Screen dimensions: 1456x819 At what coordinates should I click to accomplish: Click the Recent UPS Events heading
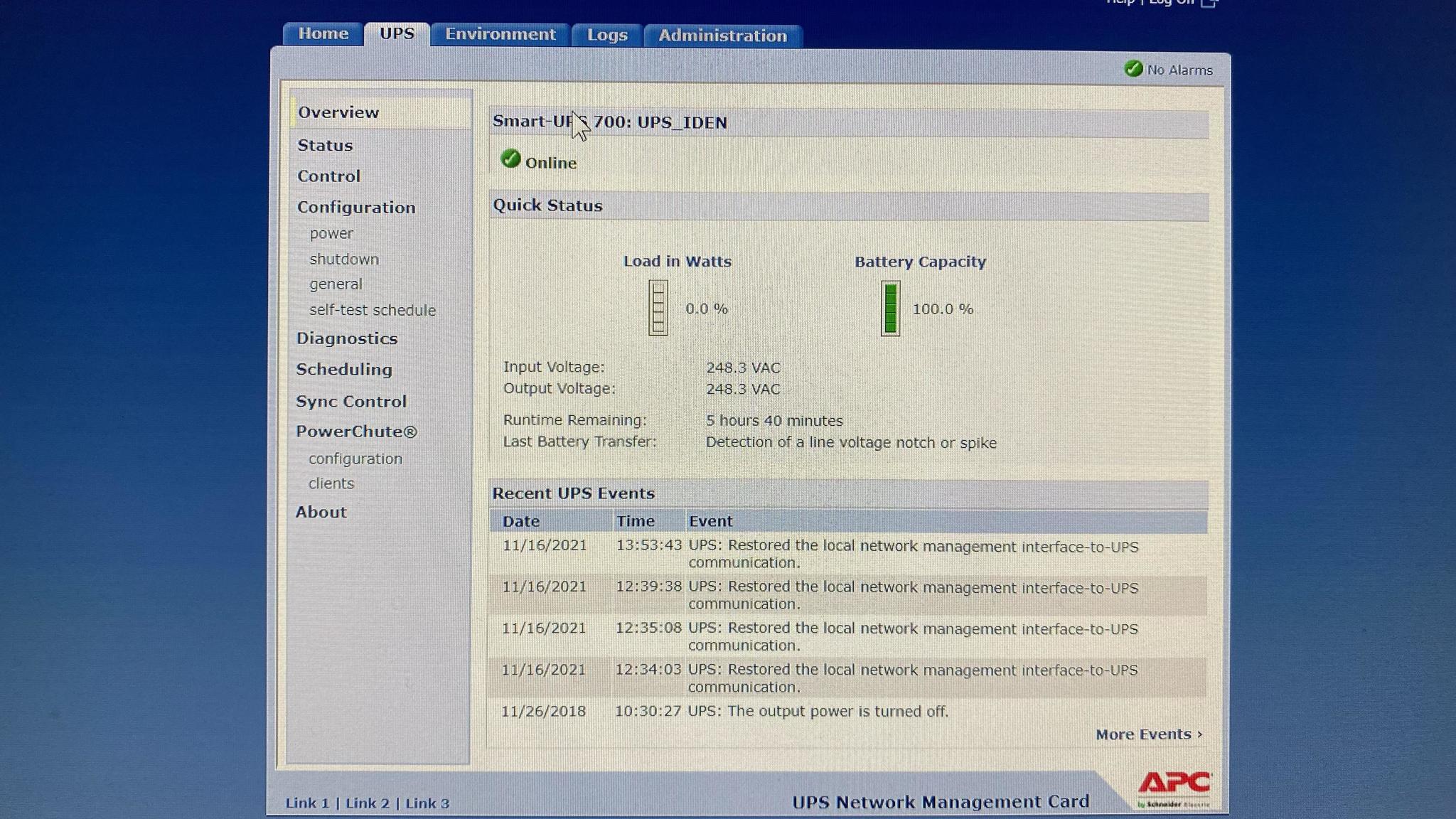tap(574, 493)
